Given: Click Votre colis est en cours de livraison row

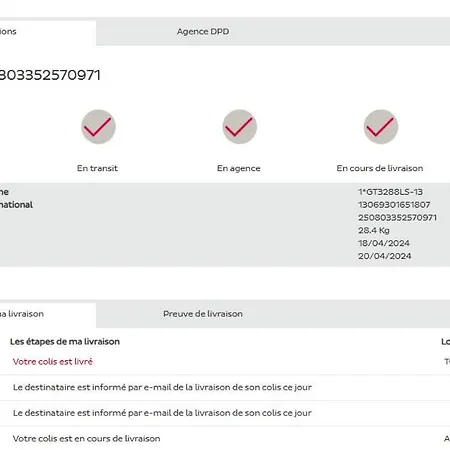Looking at the screenshot, I should pos(225,439).
